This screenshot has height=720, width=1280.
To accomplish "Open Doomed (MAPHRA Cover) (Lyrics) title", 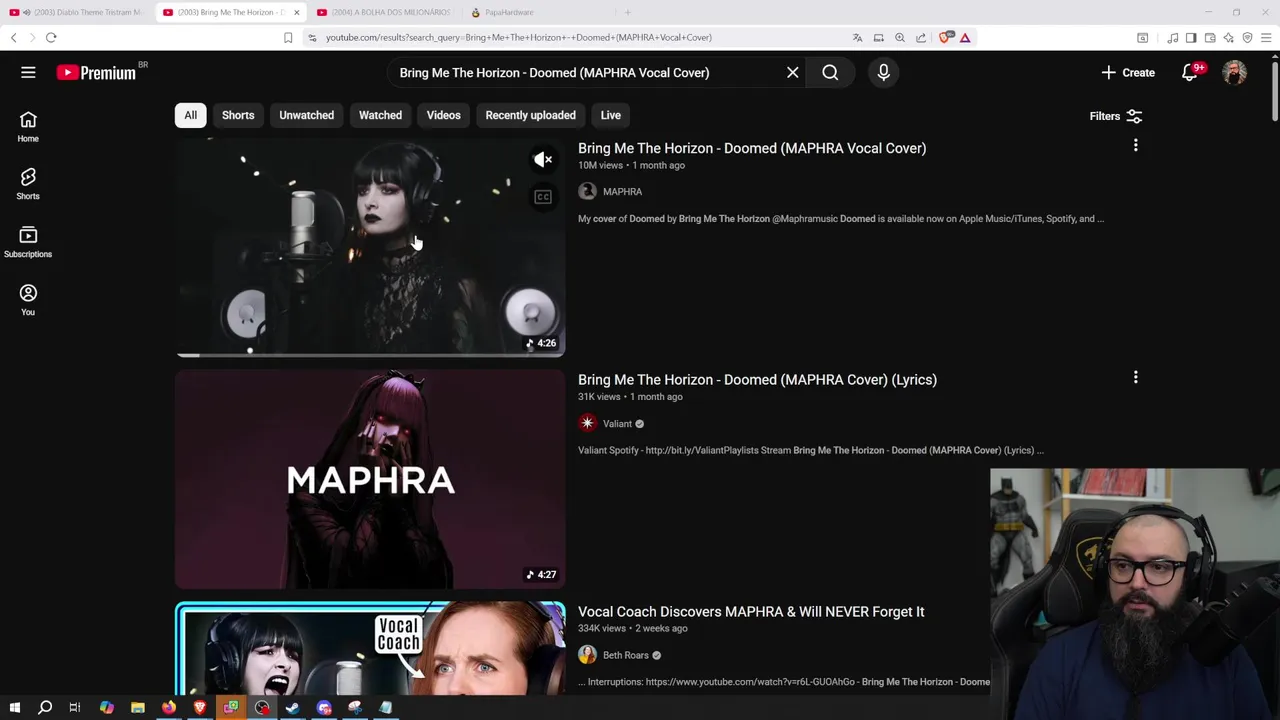I will point(757,380).
